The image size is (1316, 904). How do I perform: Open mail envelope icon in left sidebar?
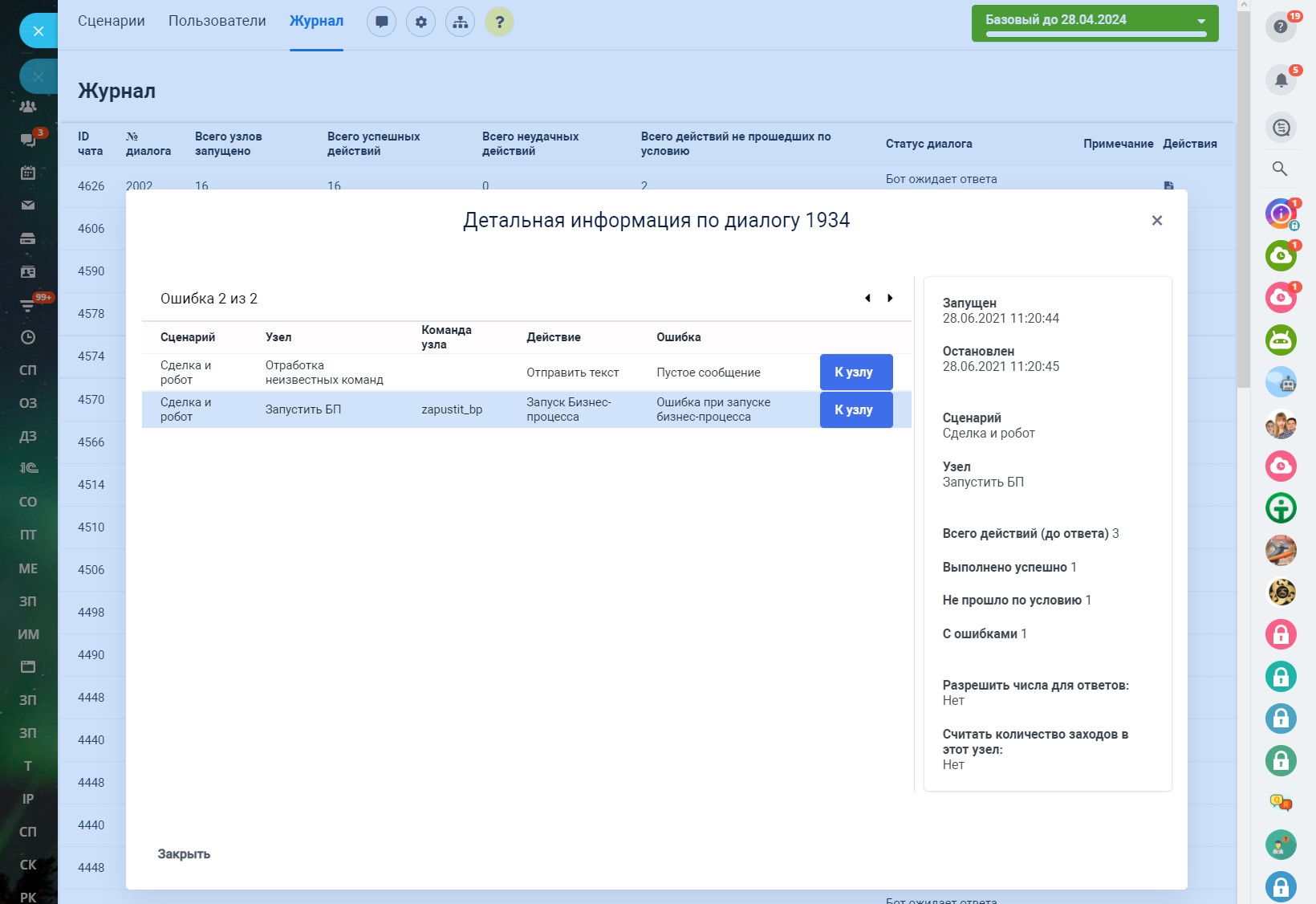coord(28,206)
